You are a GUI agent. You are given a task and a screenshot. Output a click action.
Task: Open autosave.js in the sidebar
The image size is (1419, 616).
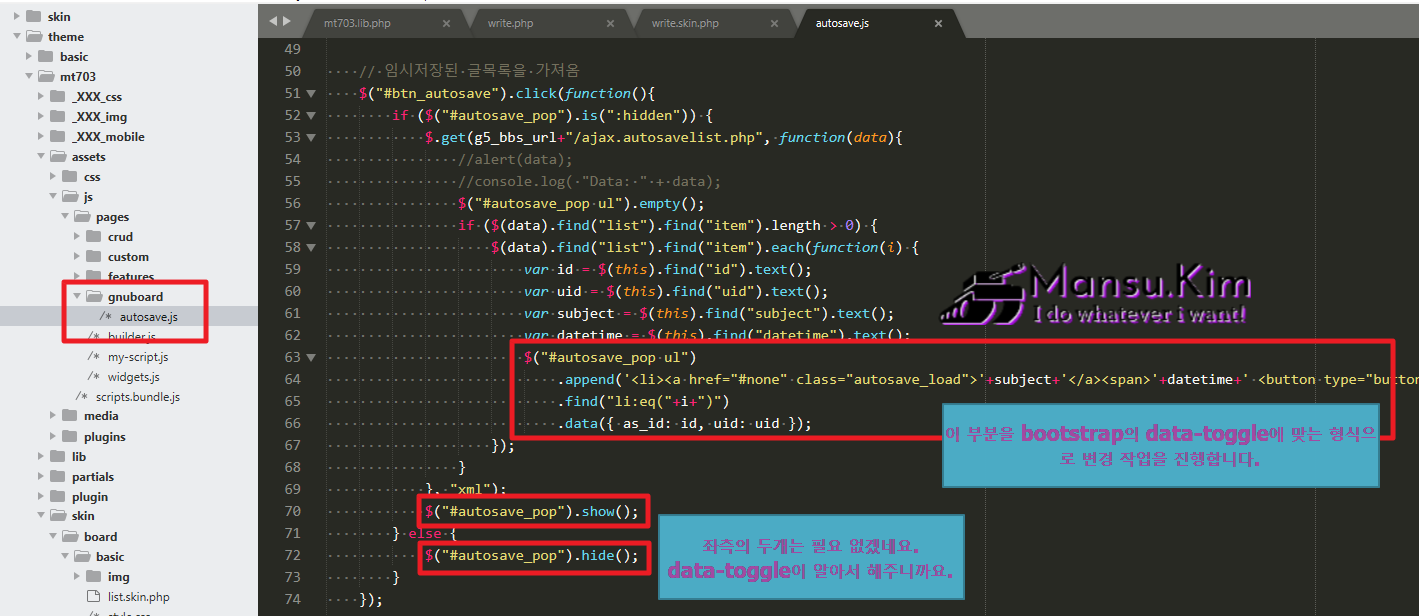[148, 317]
